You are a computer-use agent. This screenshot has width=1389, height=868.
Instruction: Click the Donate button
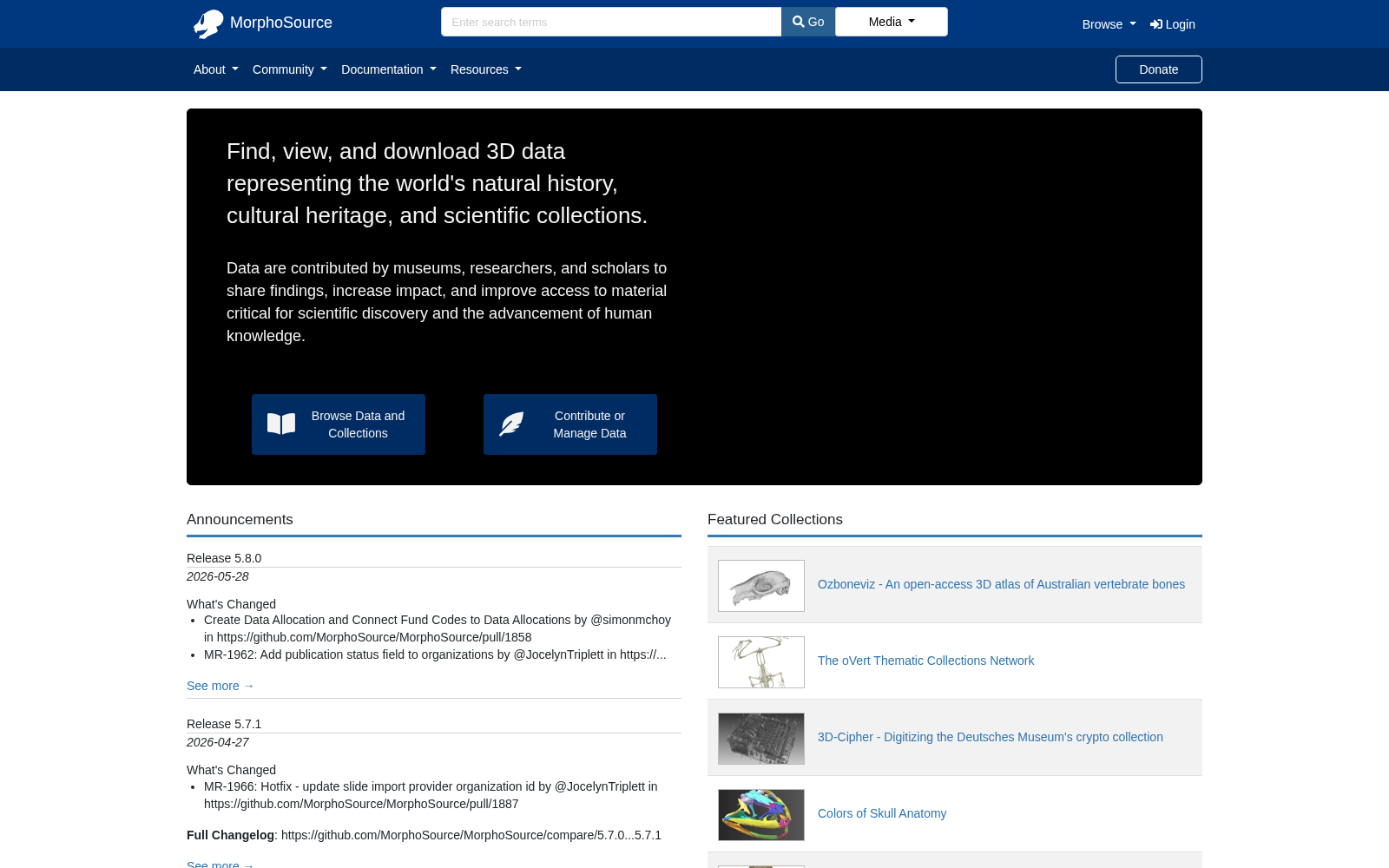coord(1159,69)
